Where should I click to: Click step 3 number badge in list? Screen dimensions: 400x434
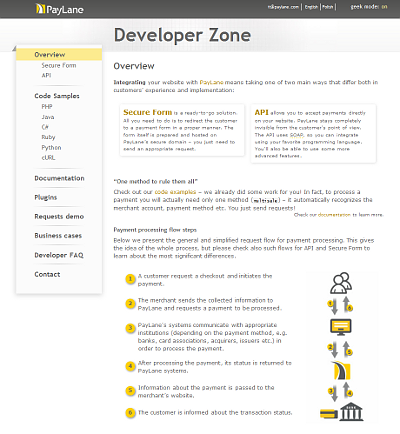[x=130, y=328]
